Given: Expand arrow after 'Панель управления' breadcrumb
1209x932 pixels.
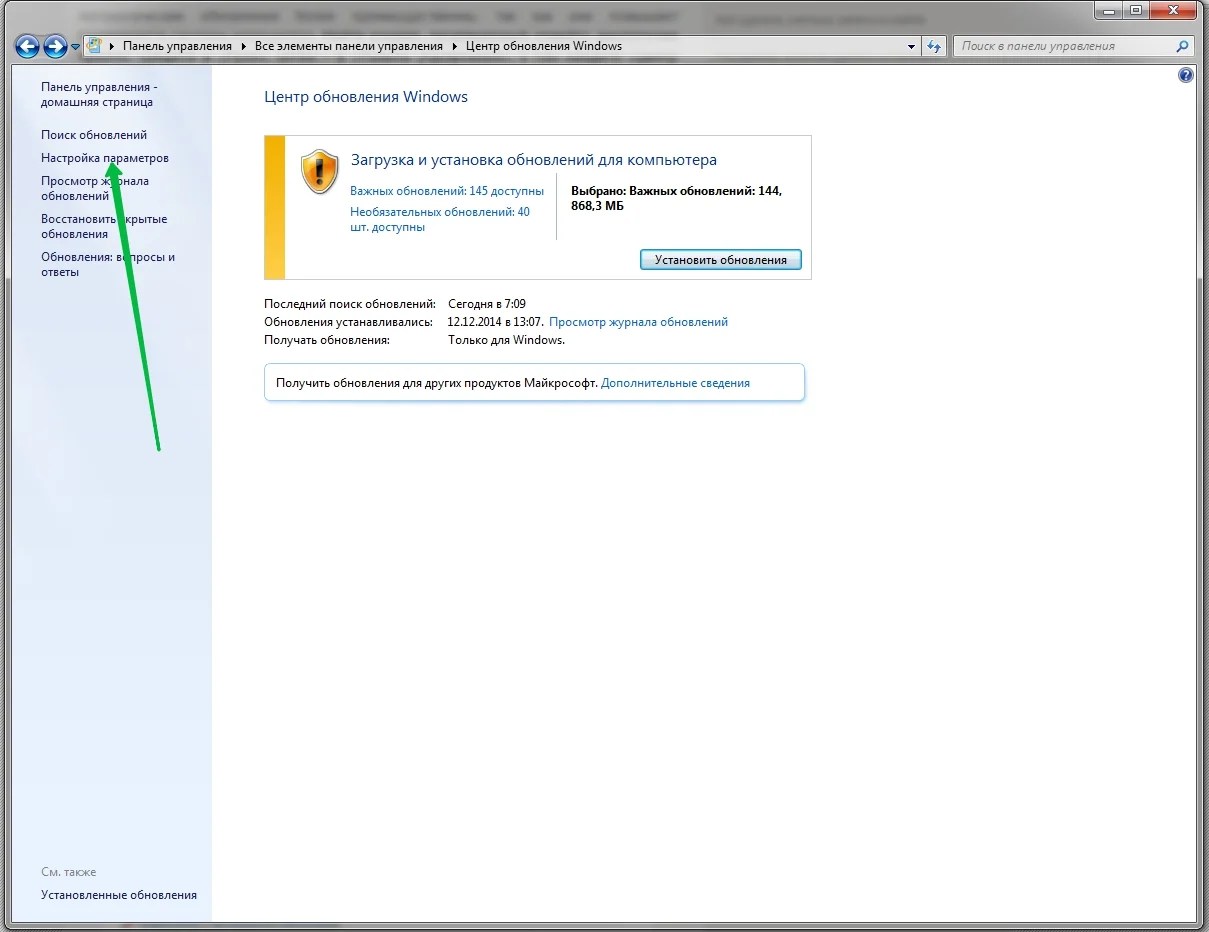Looking at the screenshot, I should 243,46.
